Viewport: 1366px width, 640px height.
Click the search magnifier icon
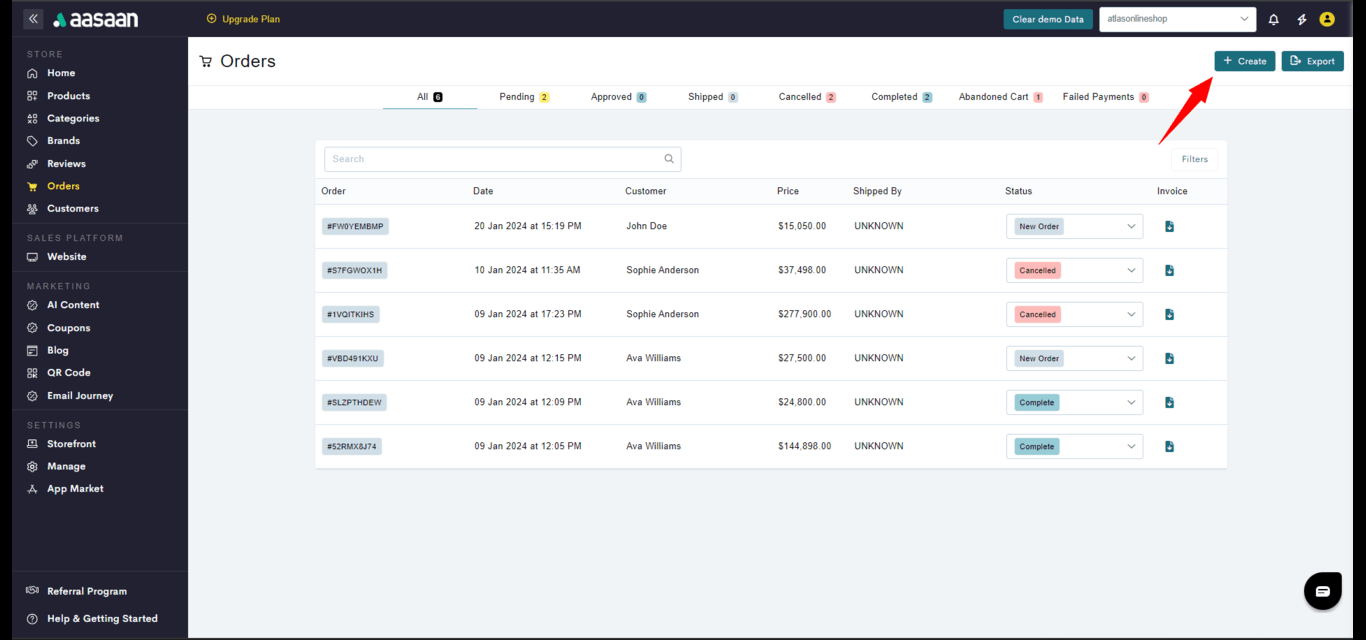(x=669, y=159)
